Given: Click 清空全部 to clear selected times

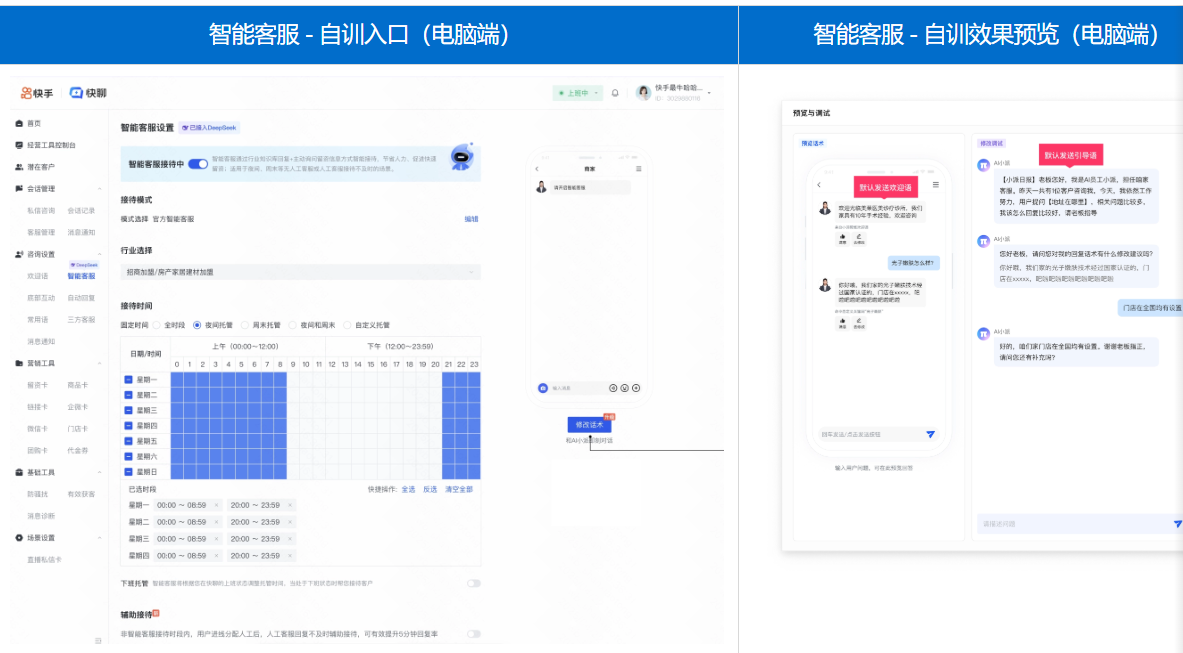Looking at the screenshot, I should pyautogui.click(x=459, y=490).
